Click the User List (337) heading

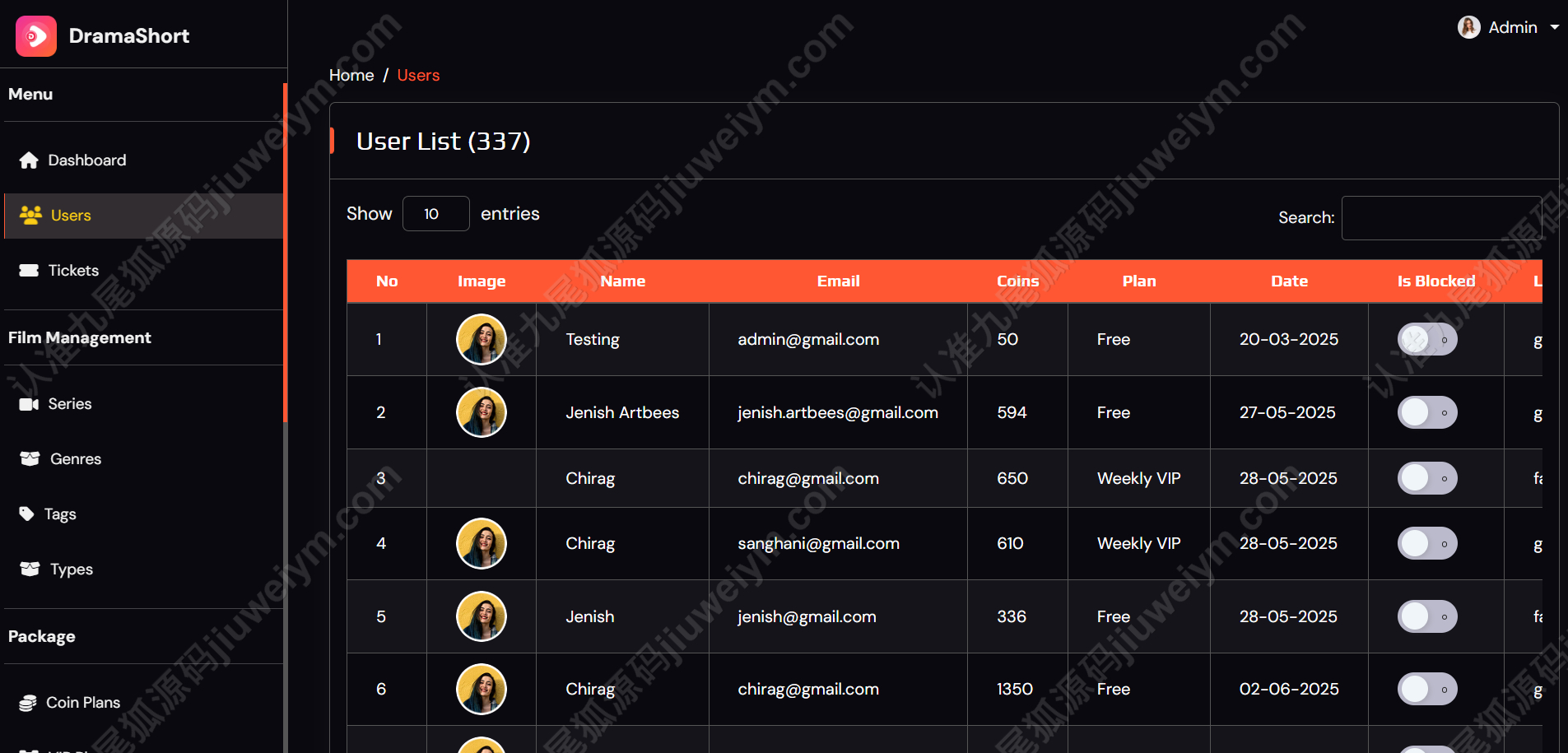point(443,142)
